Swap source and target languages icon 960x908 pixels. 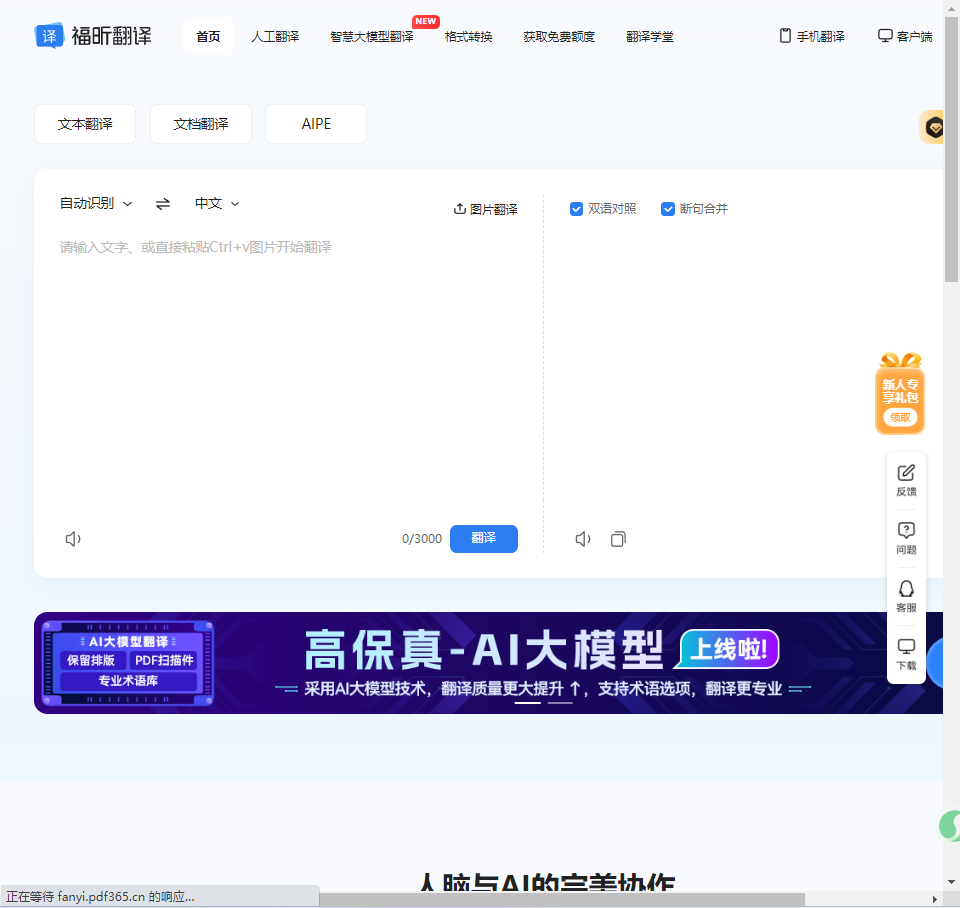point(163,204)
